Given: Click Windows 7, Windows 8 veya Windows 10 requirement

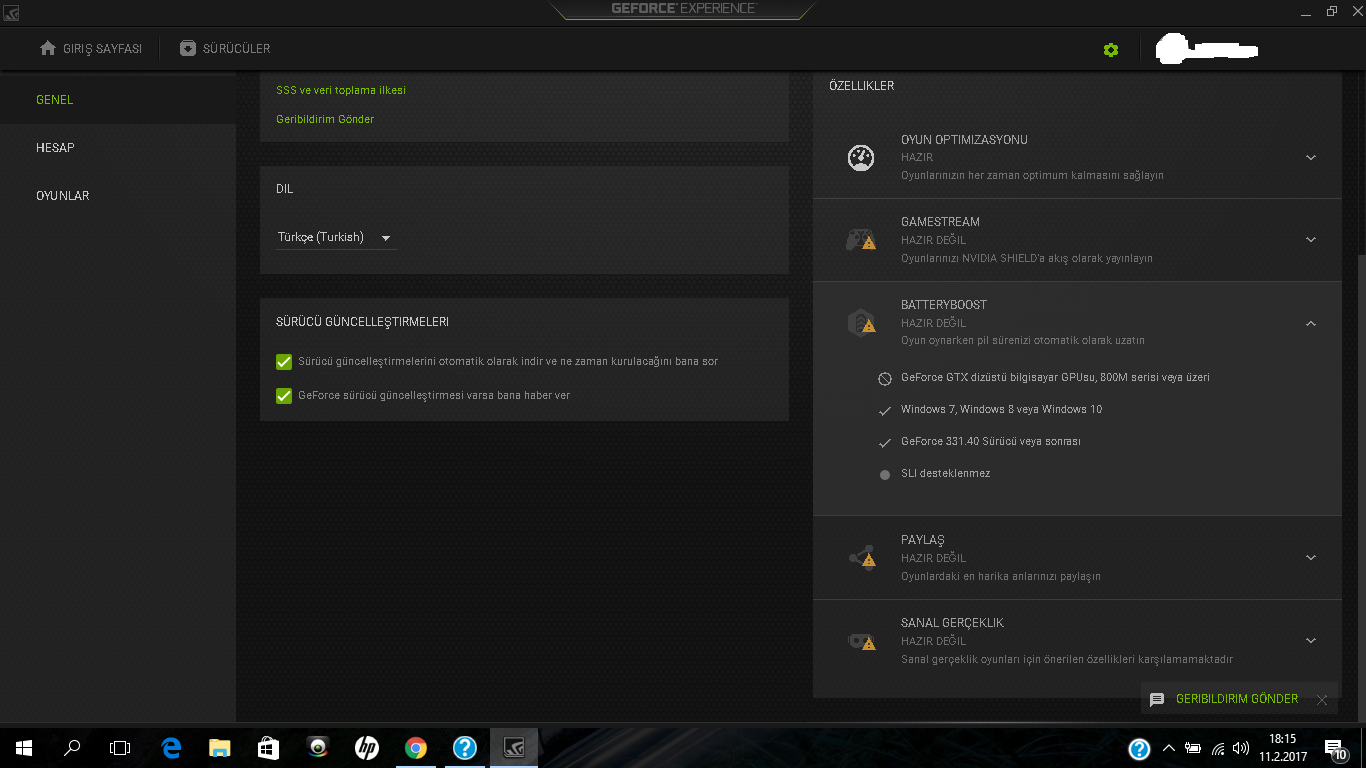Looking at the screenshot, I should pos(1001,410).
